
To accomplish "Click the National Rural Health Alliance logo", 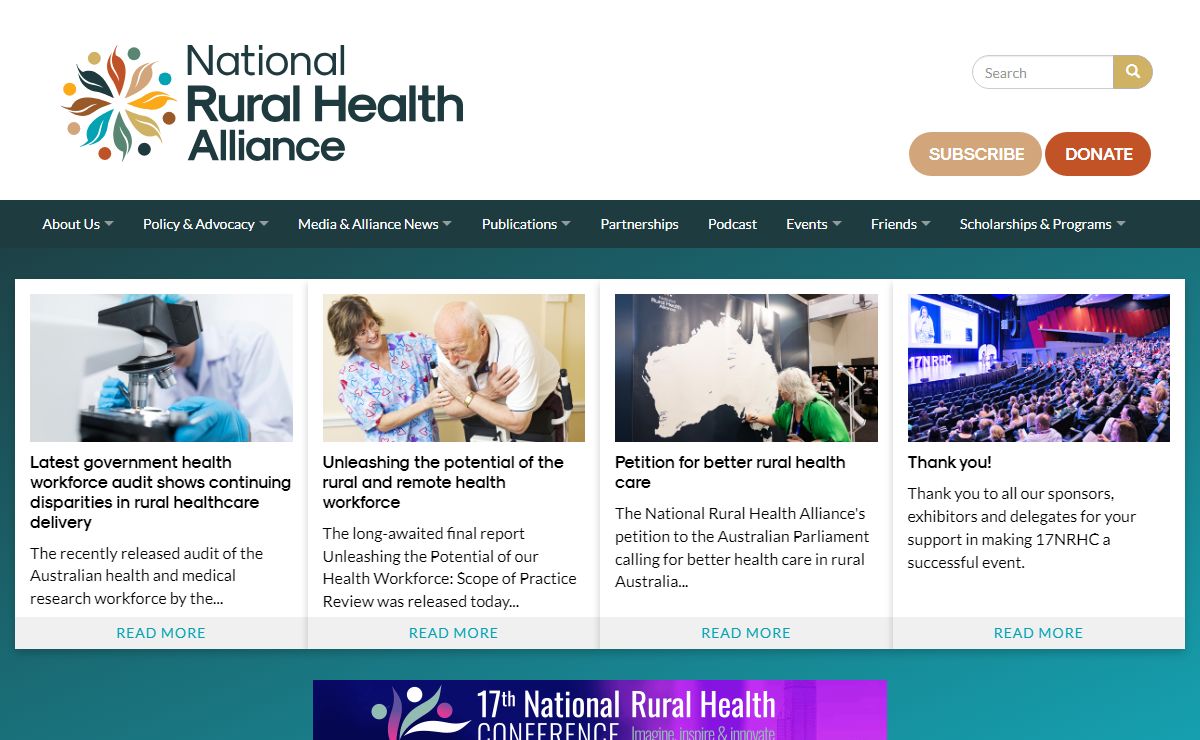I will [263, 103].
